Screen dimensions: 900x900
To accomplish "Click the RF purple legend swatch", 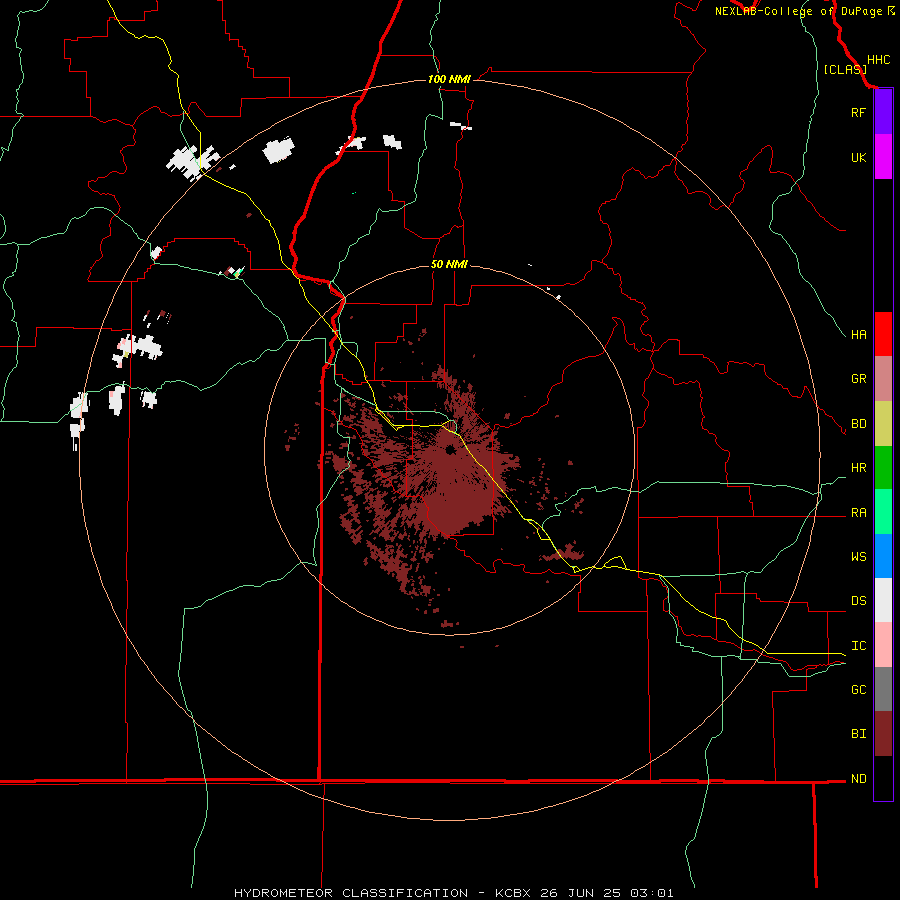I will coord(883,112).
